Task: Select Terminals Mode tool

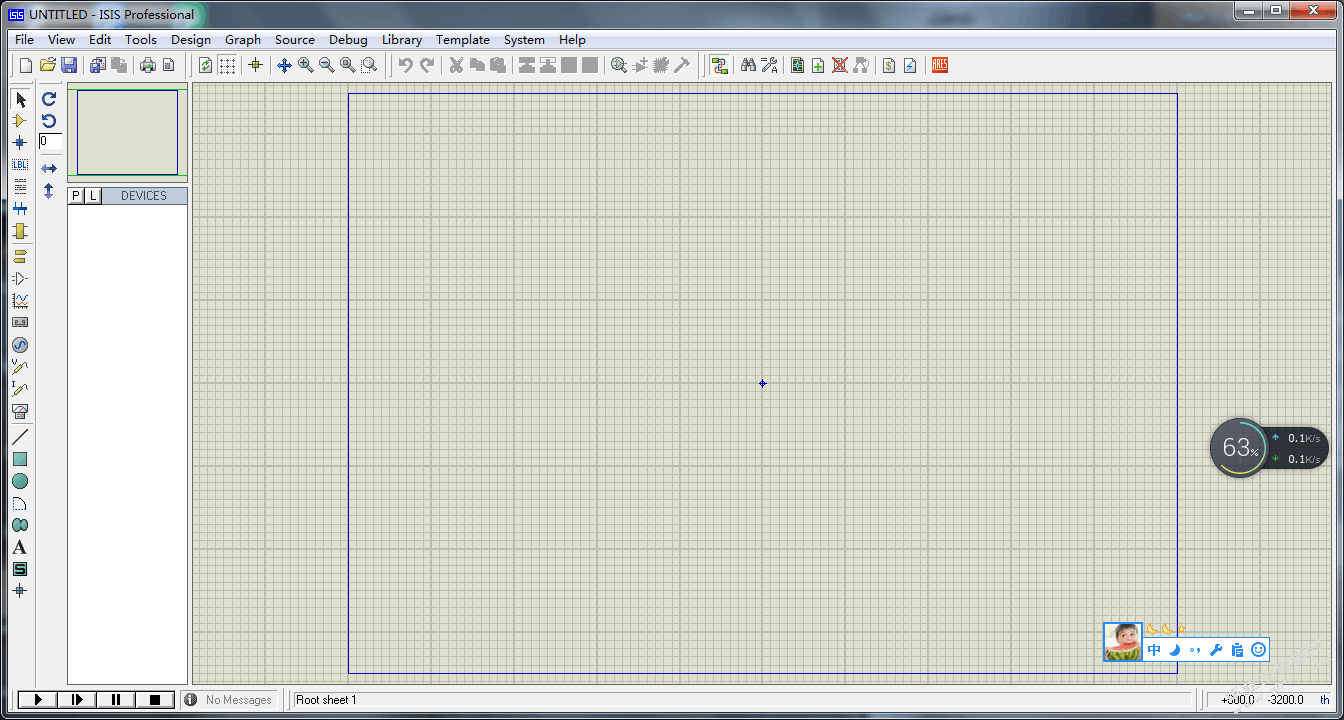Action: (20, 257)
